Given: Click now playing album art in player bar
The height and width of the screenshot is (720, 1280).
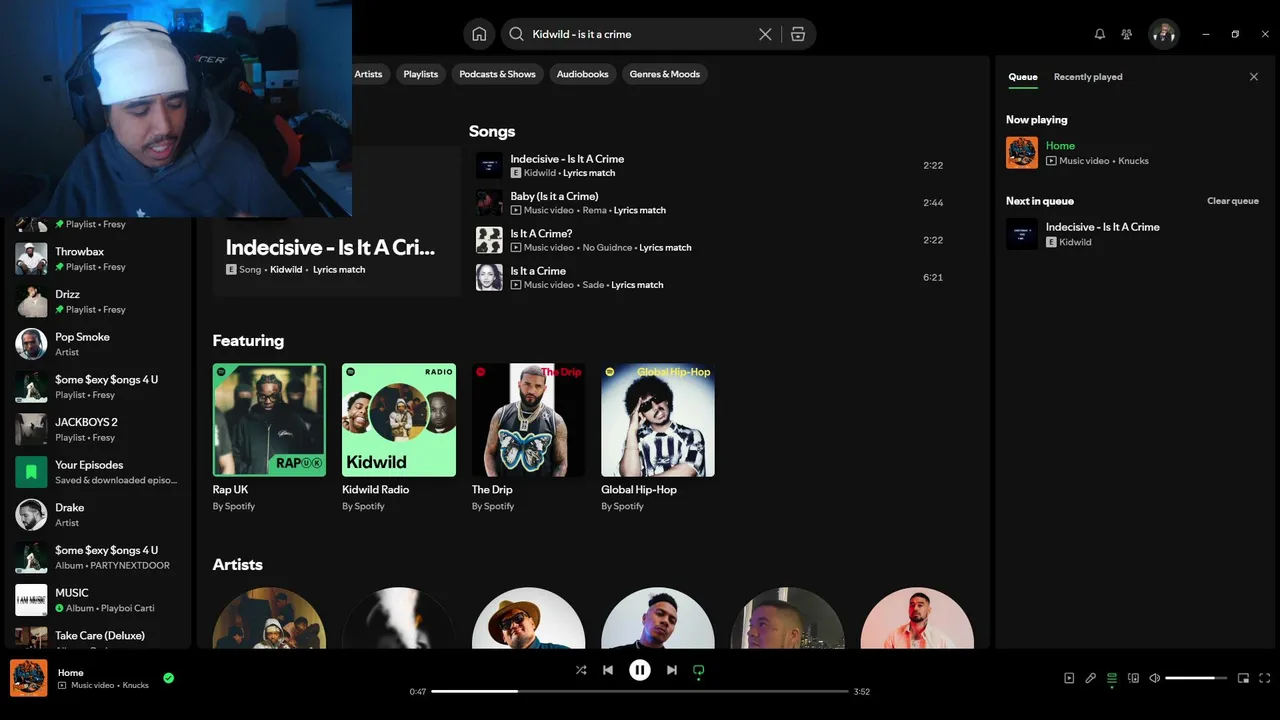Looking at the screenshot, I should 29,678.
